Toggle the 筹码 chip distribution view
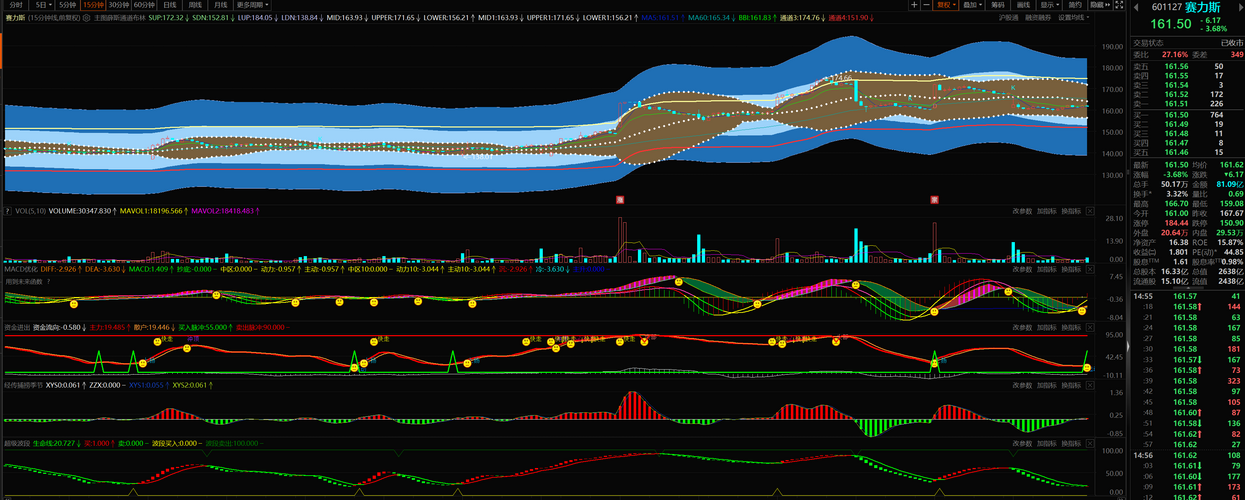Screen dimensions: 1245x500 pyautogui.click(x=998, y=5)
